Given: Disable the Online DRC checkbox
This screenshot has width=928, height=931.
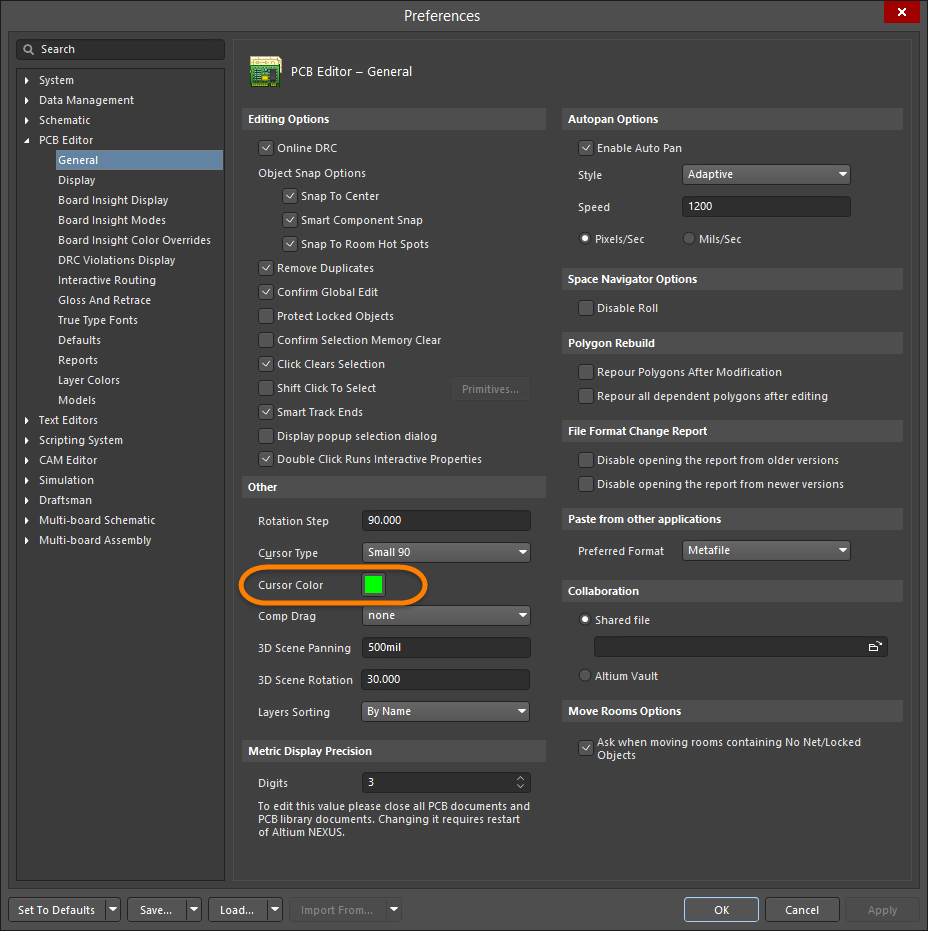Looking at the screenshot, I should click(266, 148).
